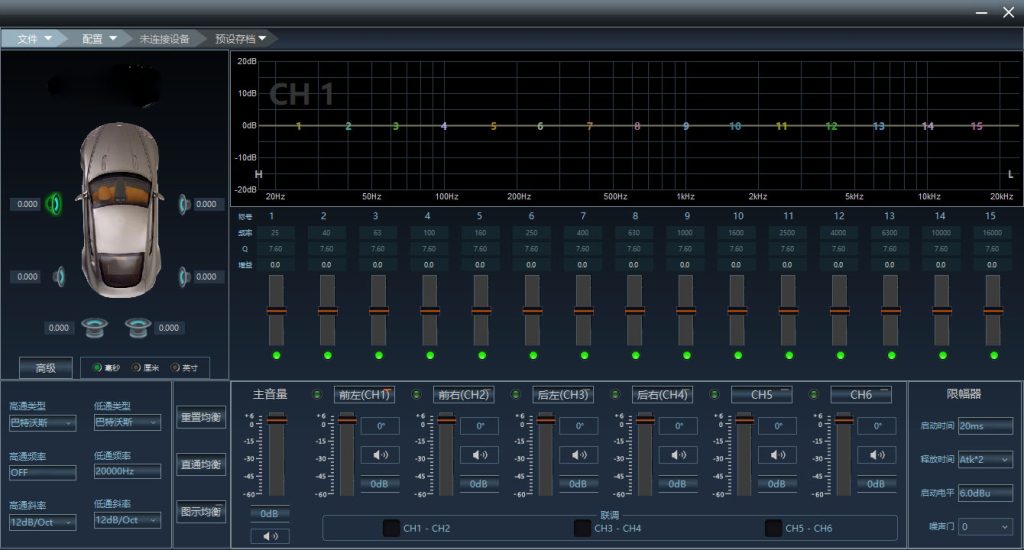Click the EQ band 5 green indicator dot
The height and width of the screenshot is (550, 1024).
[481, 355]
